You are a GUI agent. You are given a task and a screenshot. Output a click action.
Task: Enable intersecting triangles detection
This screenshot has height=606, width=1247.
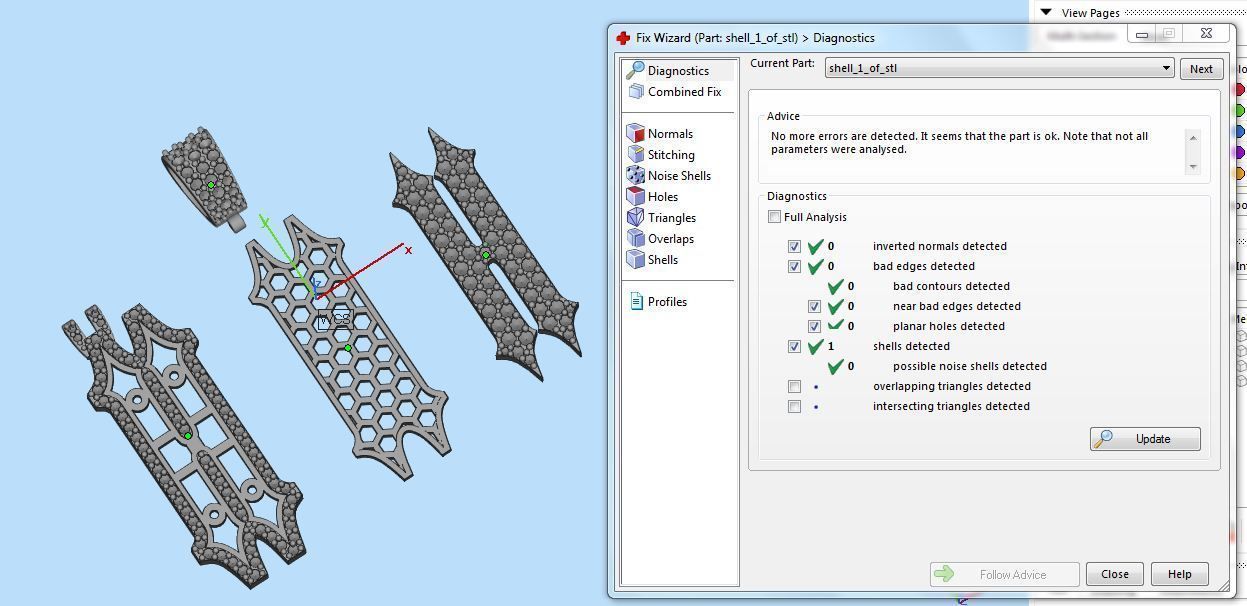[x=794, y=406]
